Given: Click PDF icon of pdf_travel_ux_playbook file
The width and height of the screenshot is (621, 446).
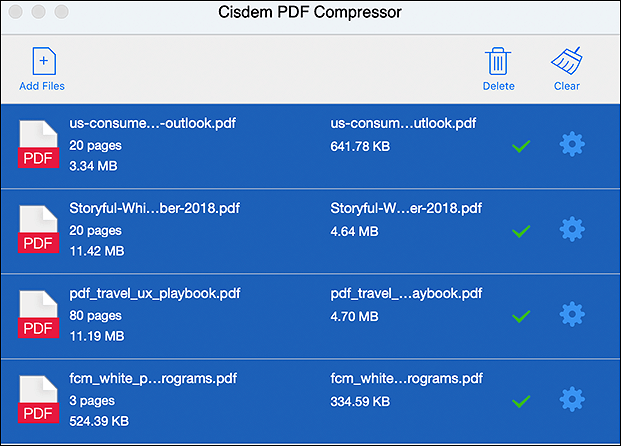Looking at the screenshot, I should coord(38,314).
